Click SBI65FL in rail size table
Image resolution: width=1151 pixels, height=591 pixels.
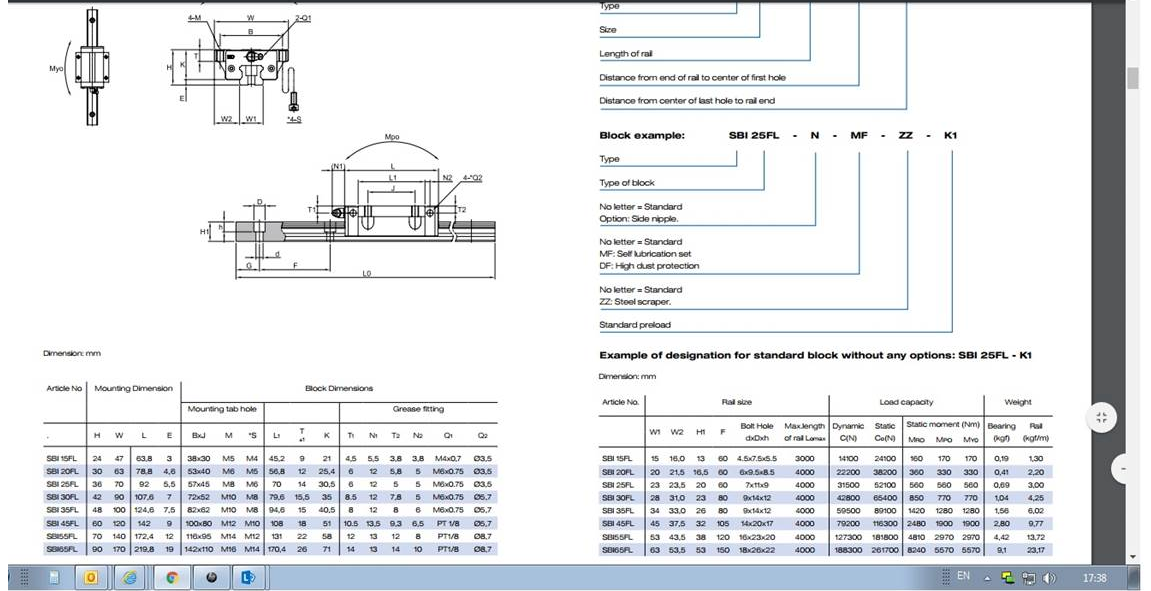617,549
